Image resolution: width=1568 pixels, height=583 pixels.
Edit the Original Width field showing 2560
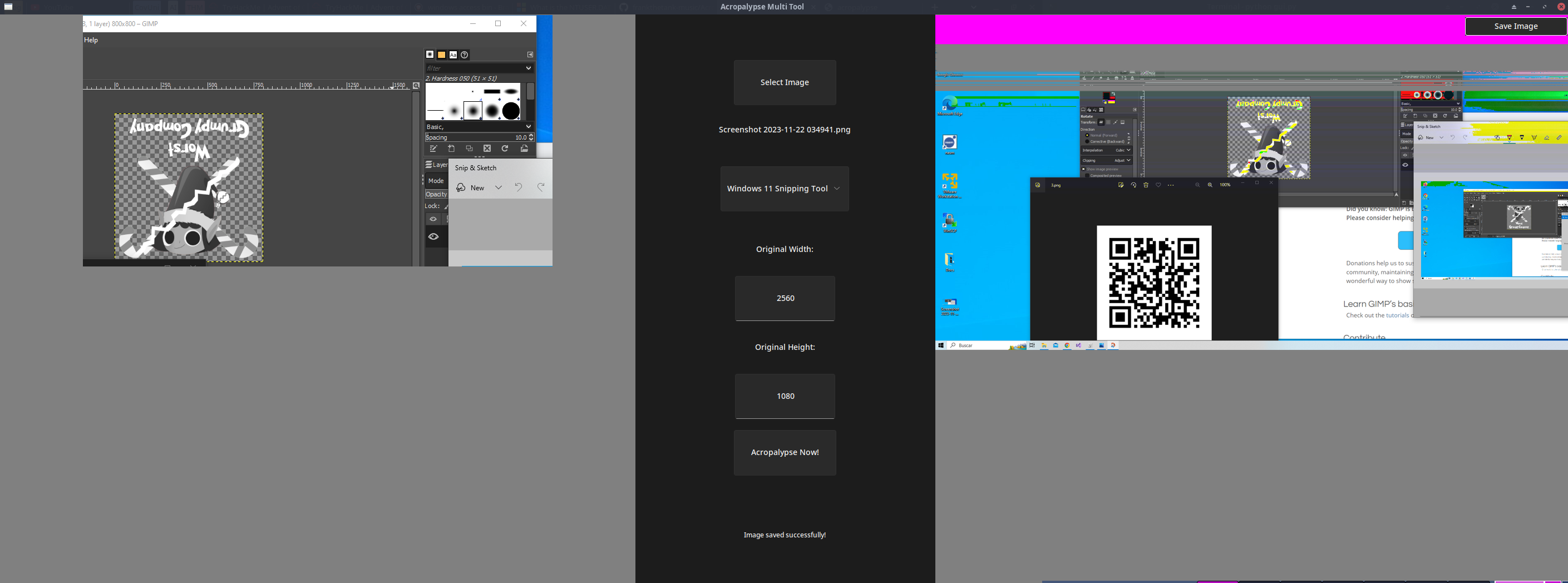click(x=785, y=298)
